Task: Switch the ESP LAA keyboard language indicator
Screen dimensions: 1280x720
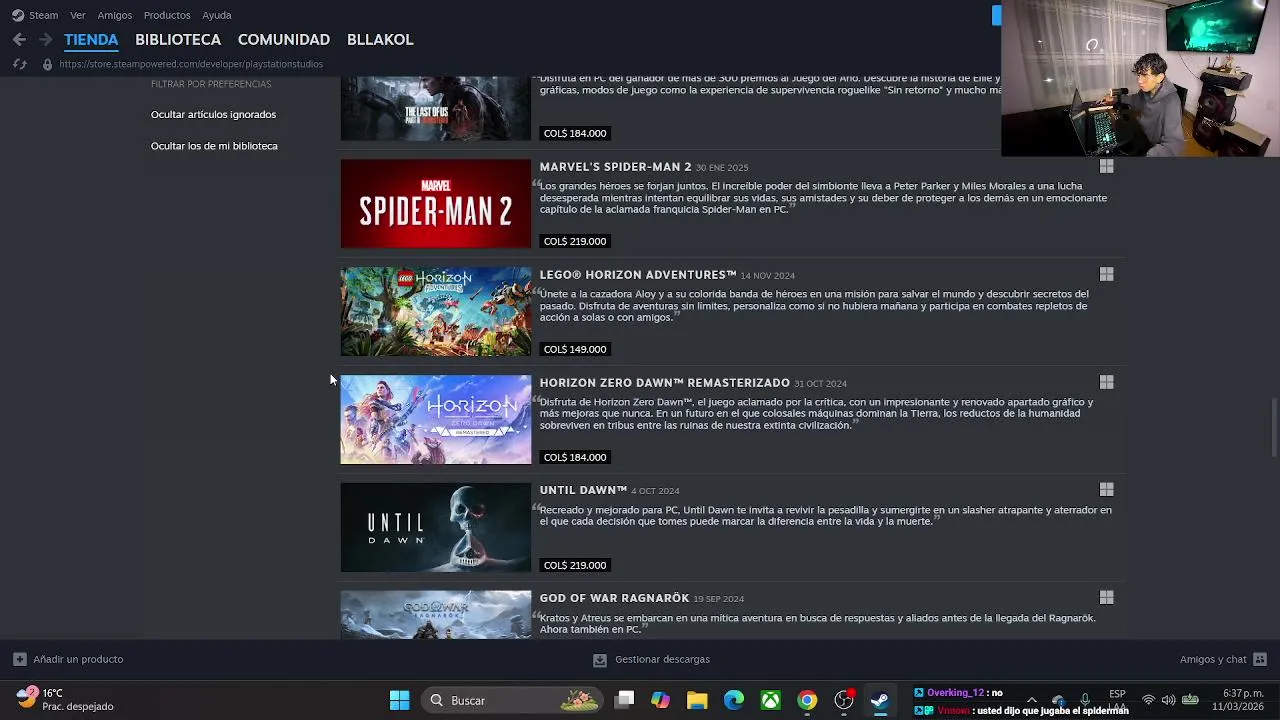Action: tap(1117, 699)
